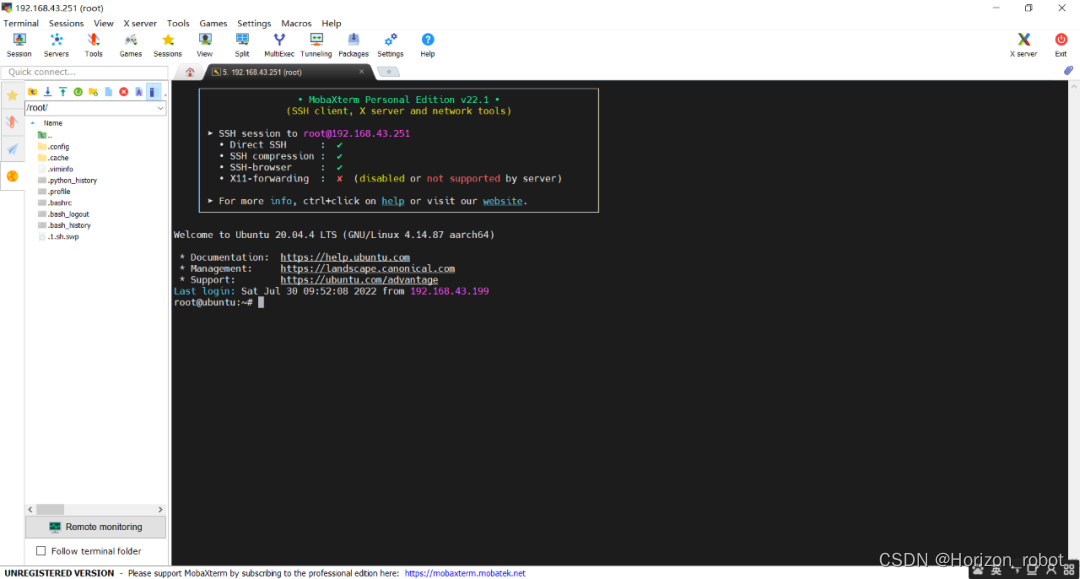The image size is (1080, 579).
Task: Click the Name column sort arrow
Action: pyautogui.click(x=32, y=123)
